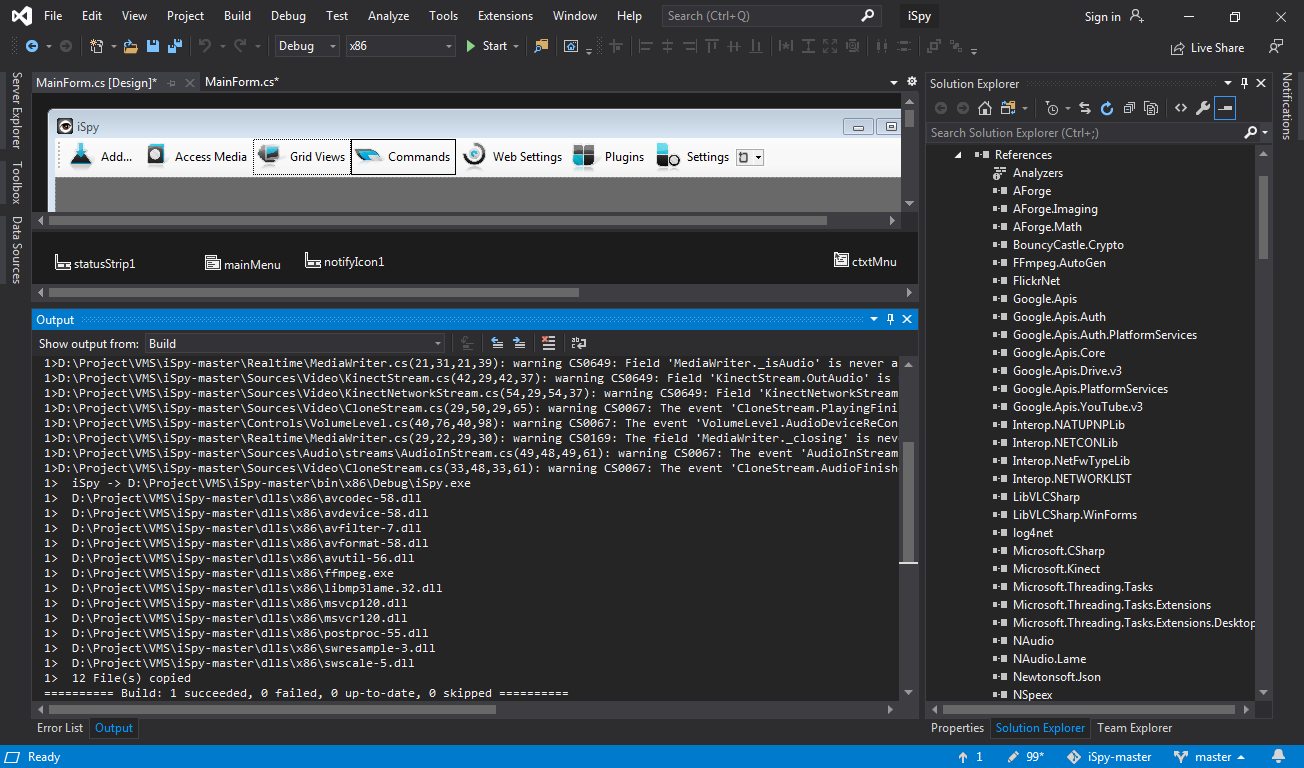Collapse All items in Solution Explorer
This screenshot has height=768, width=1304.
point(1129,107)
